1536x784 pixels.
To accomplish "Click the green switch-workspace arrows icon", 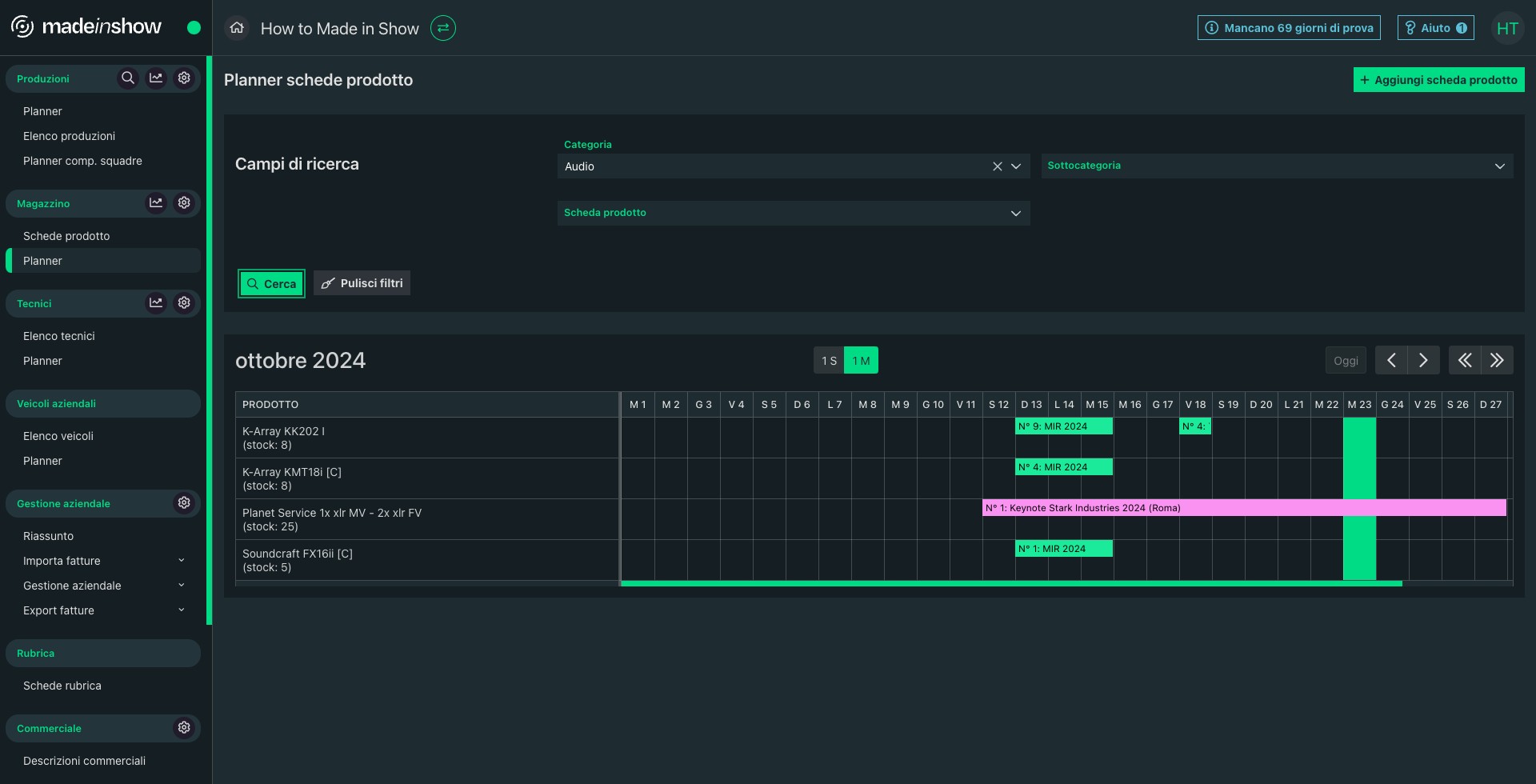I will click(443, 28).
